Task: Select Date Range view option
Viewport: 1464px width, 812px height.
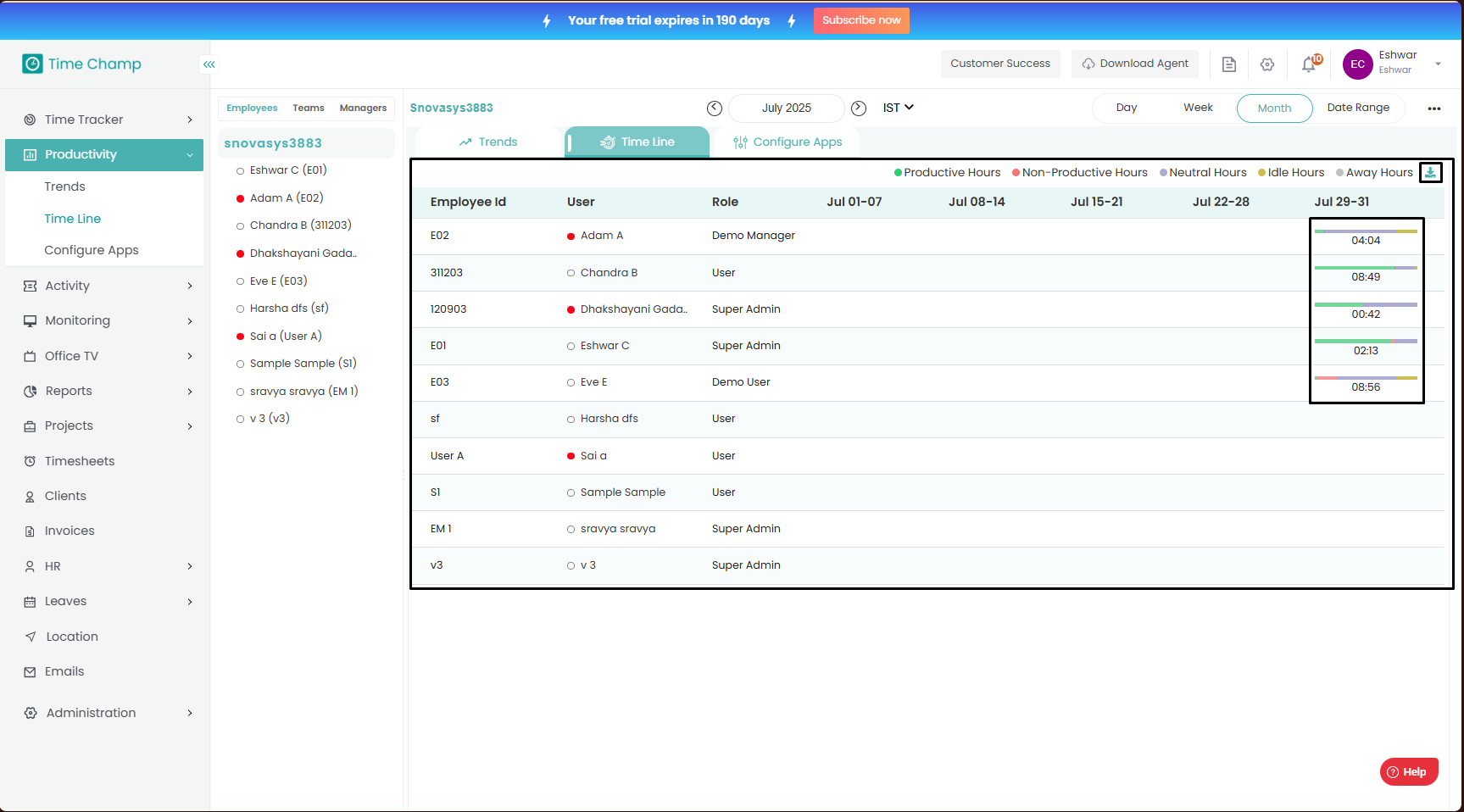Action: click(1357, 108)
